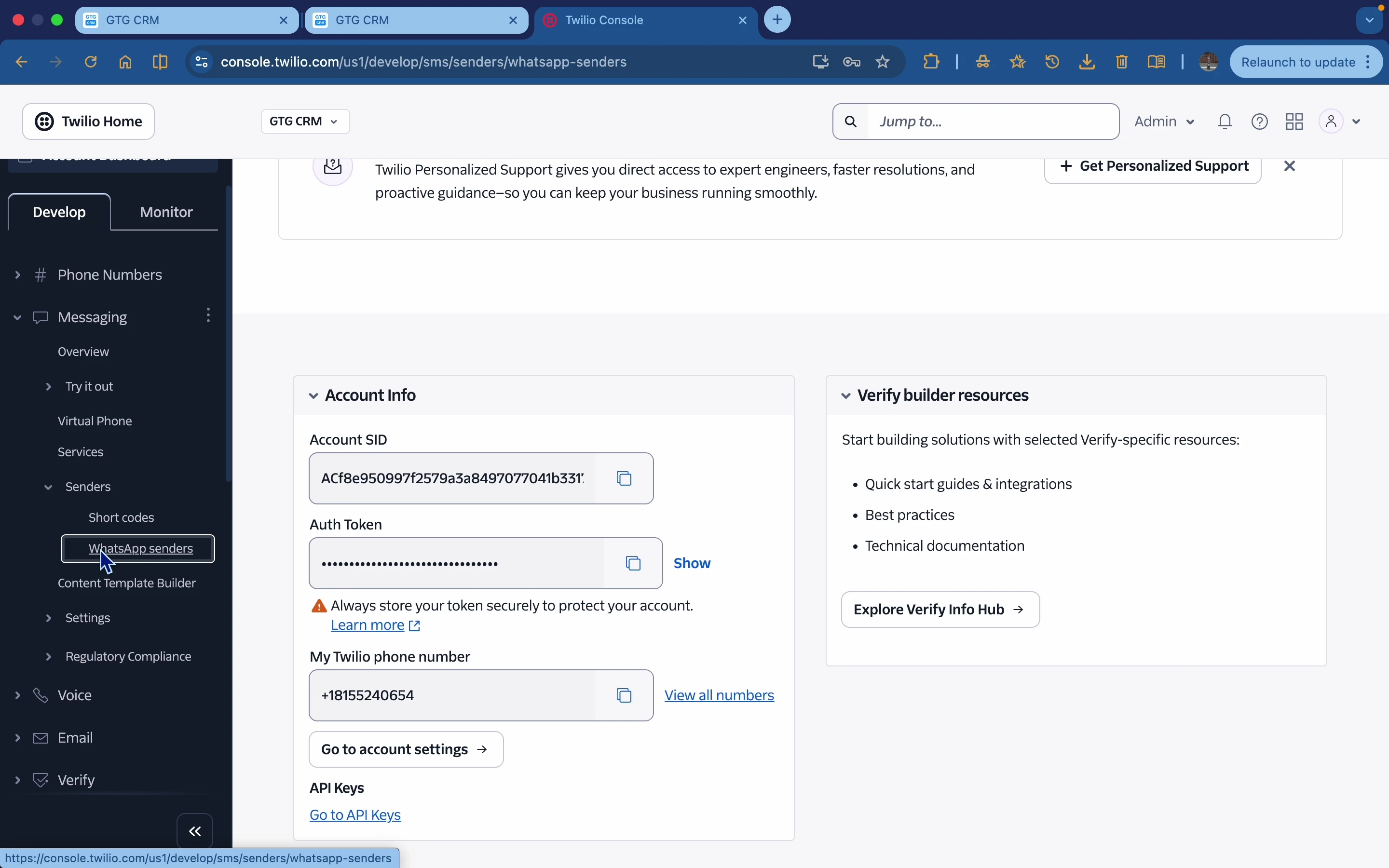Collapse Verify builder resources section
The image size is (1389, 868).
[x=846, y=395]
